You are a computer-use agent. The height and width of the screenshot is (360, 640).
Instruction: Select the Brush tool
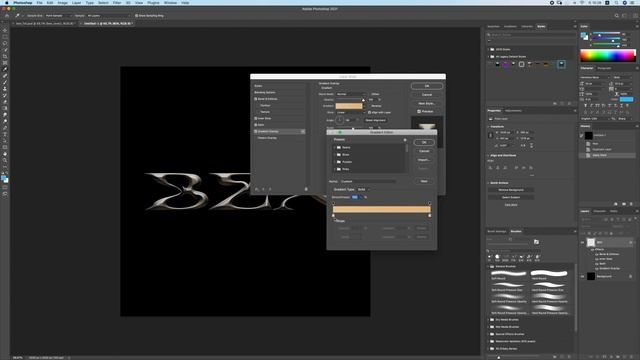tap(5, 82)
